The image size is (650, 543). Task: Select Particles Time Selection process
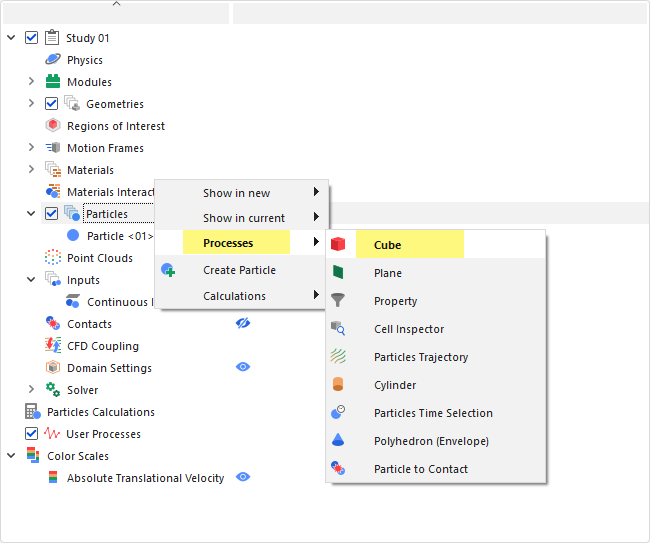(432, 413)
